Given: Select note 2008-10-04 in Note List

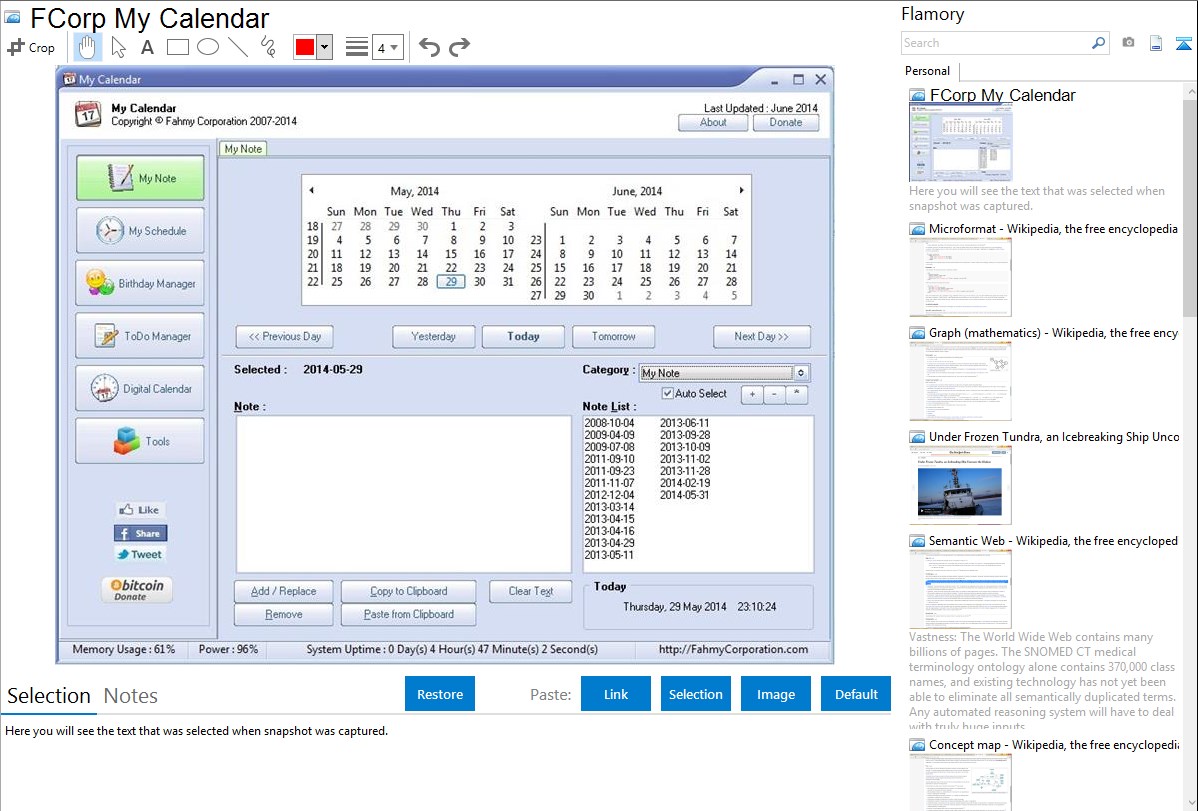Looking at the screenshot, I should point(609,423).
